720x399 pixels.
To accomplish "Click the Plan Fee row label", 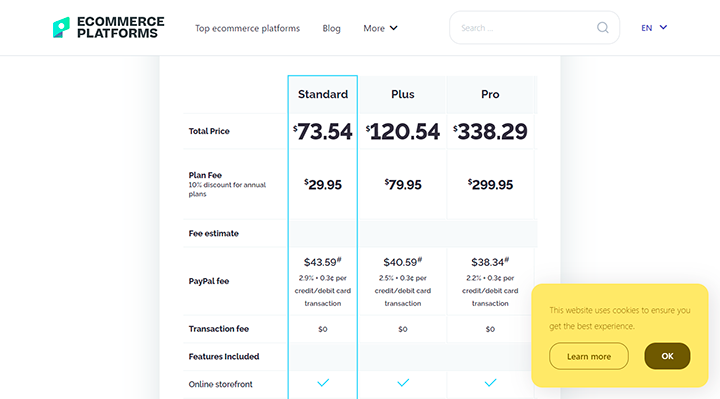I will (205, 175).
